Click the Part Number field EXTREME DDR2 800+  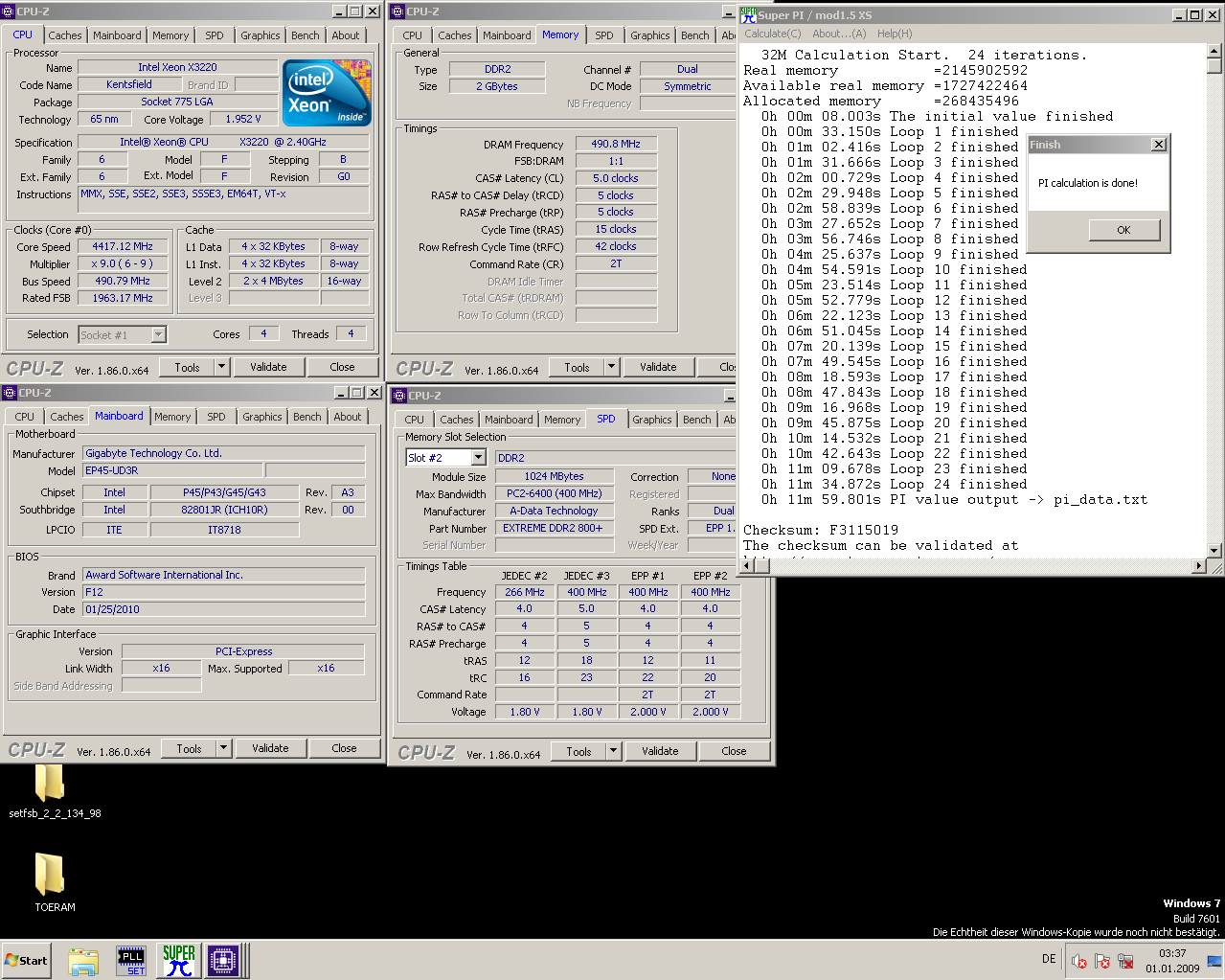pyautogui.click(x=553, y=528)
